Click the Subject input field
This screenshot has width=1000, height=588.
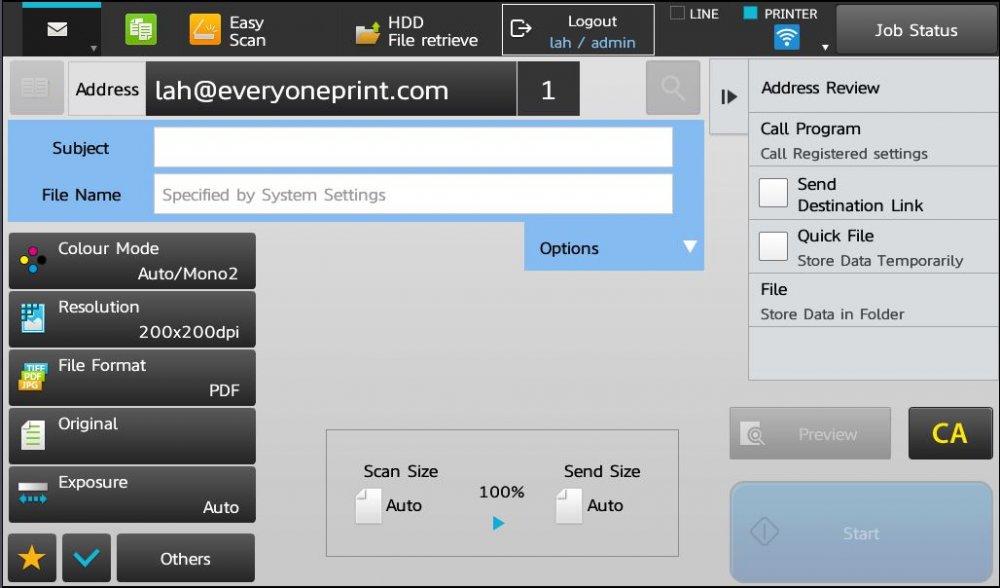click(x=412, y=147)
